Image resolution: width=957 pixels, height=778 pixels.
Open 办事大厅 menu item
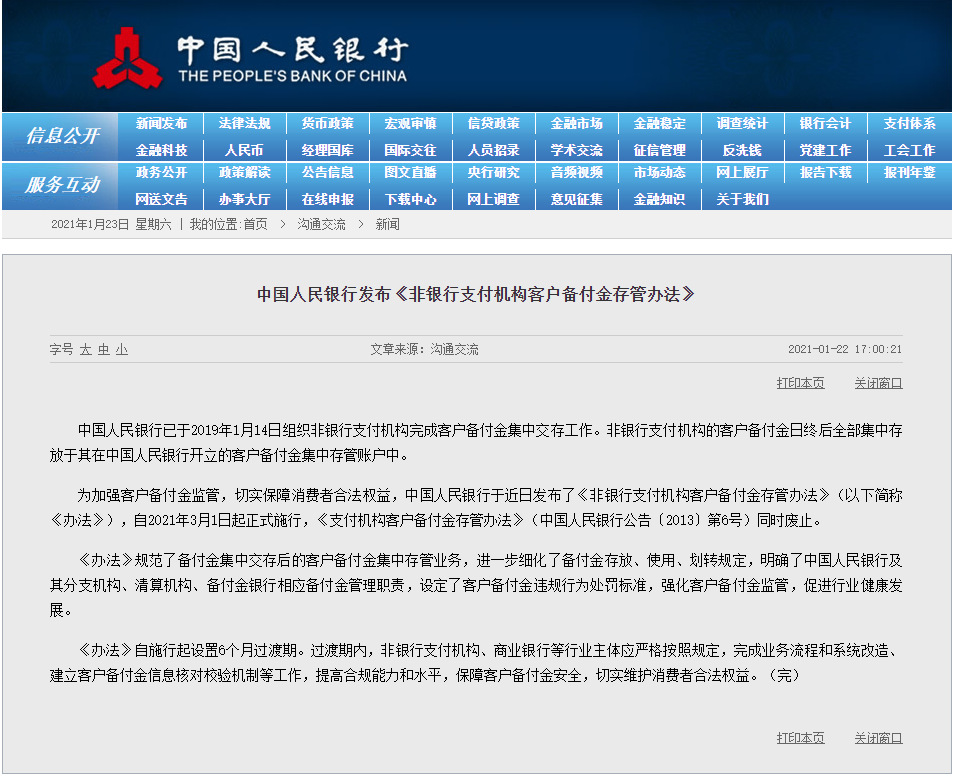click(x=244, y=200)
